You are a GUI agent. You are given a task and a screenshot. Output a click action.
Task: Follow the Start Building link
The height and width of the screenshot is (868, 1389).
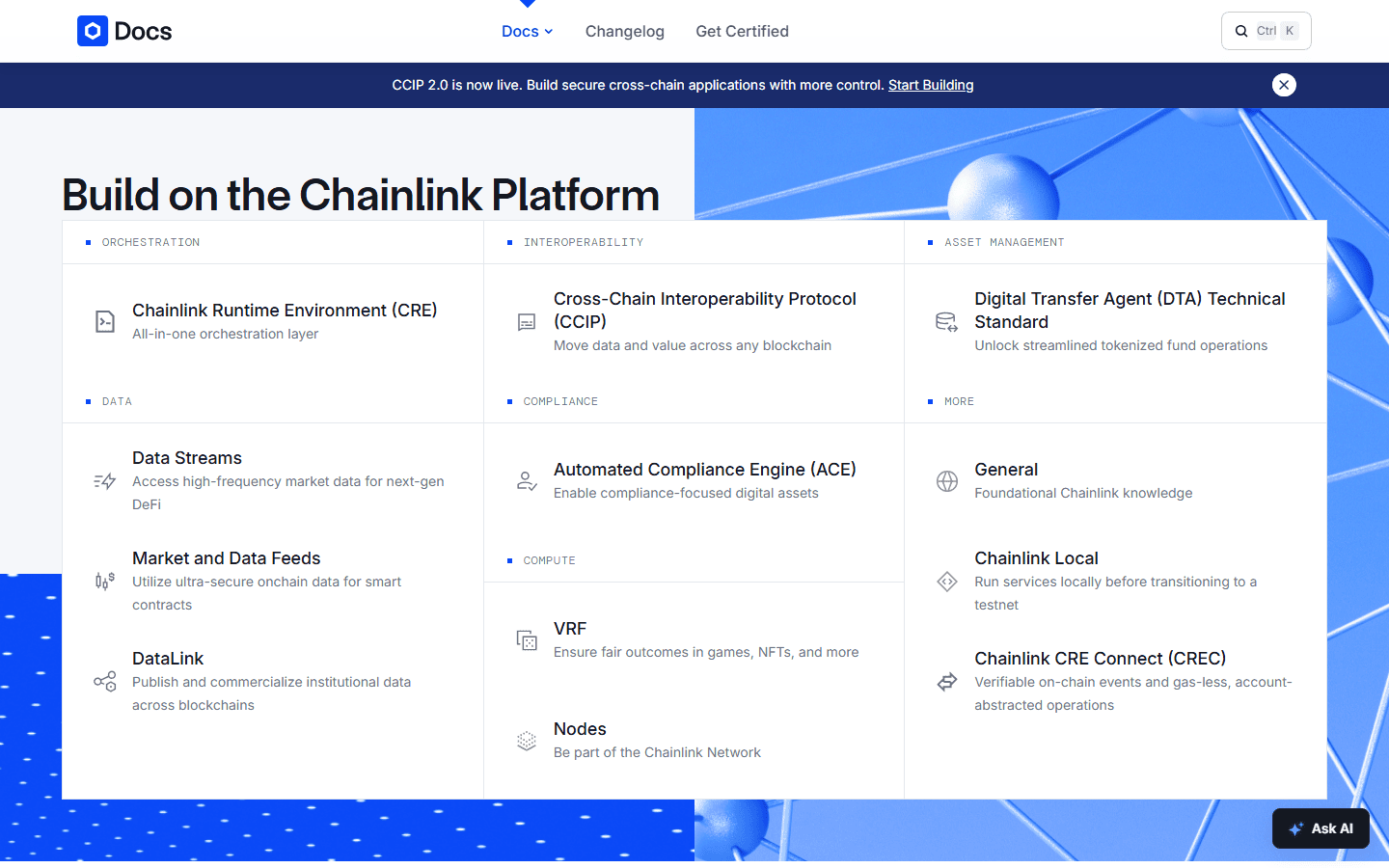931,85
